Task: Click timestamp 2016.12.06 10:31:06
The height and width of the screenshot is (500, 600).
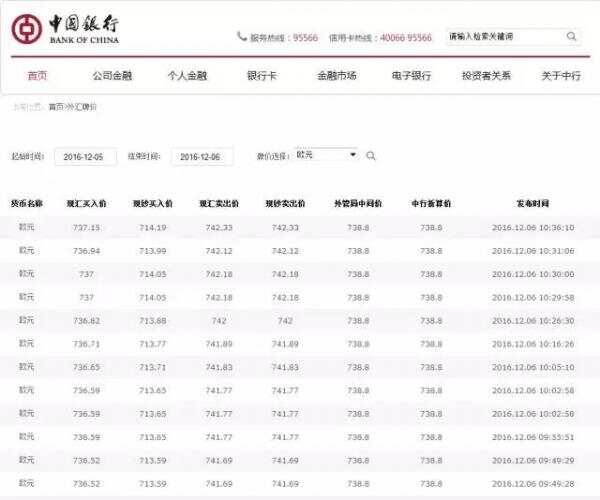Action: pos(533,251)
